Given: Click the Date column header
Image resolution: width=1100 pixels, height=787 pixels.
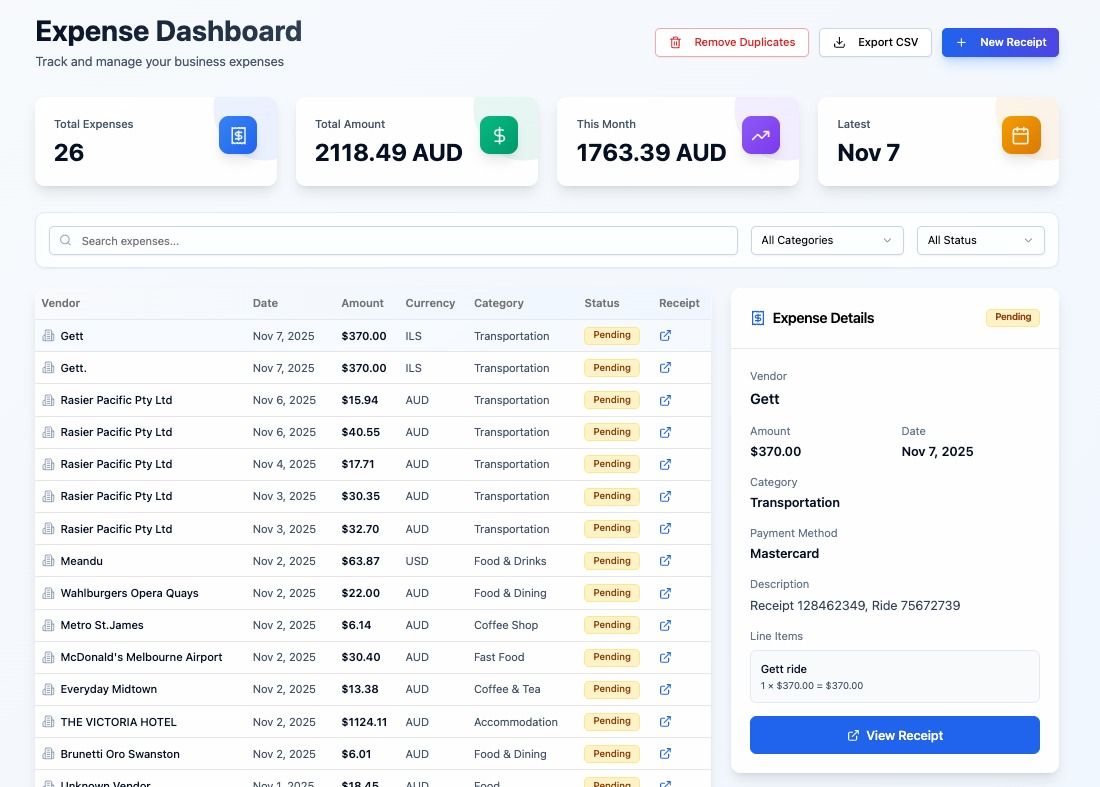Looking at the screenshot, I should coord(265,303).
